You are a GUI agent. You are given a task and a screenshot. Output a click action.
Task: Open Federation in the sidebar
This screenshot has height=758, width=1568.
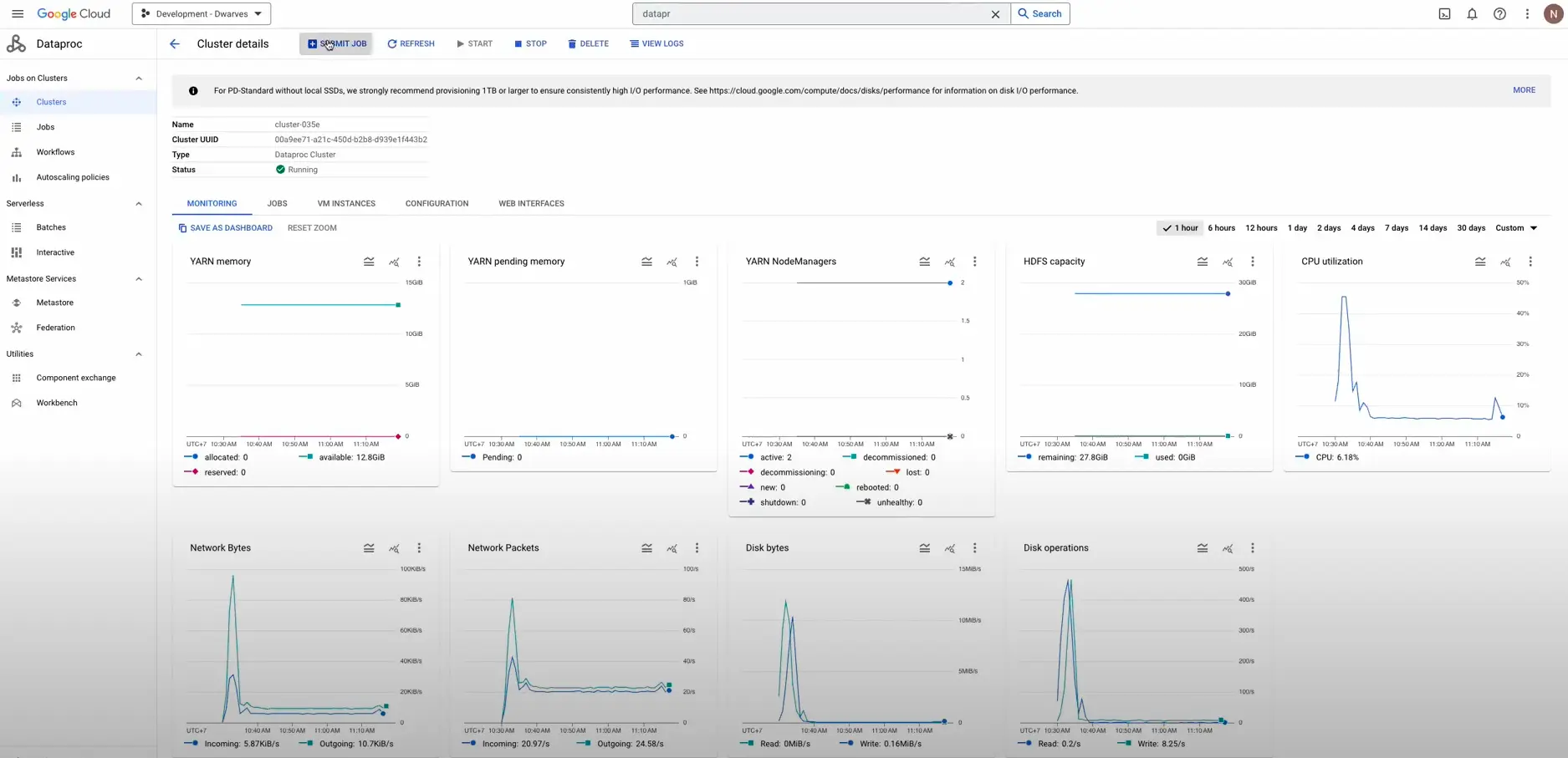tap(55, 328)
